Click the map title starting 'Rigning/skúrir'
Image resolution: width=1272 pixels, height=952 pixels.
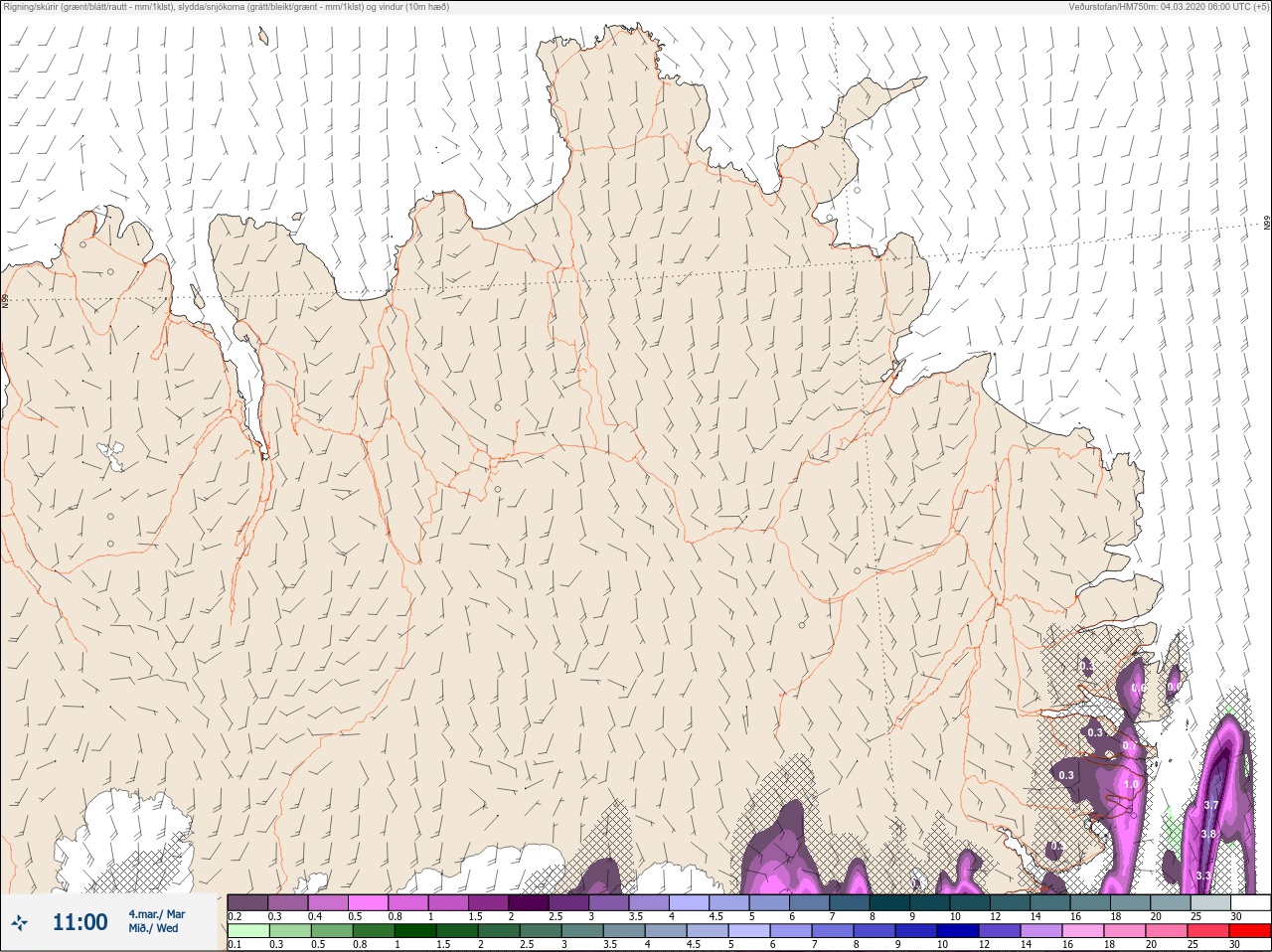227,7
